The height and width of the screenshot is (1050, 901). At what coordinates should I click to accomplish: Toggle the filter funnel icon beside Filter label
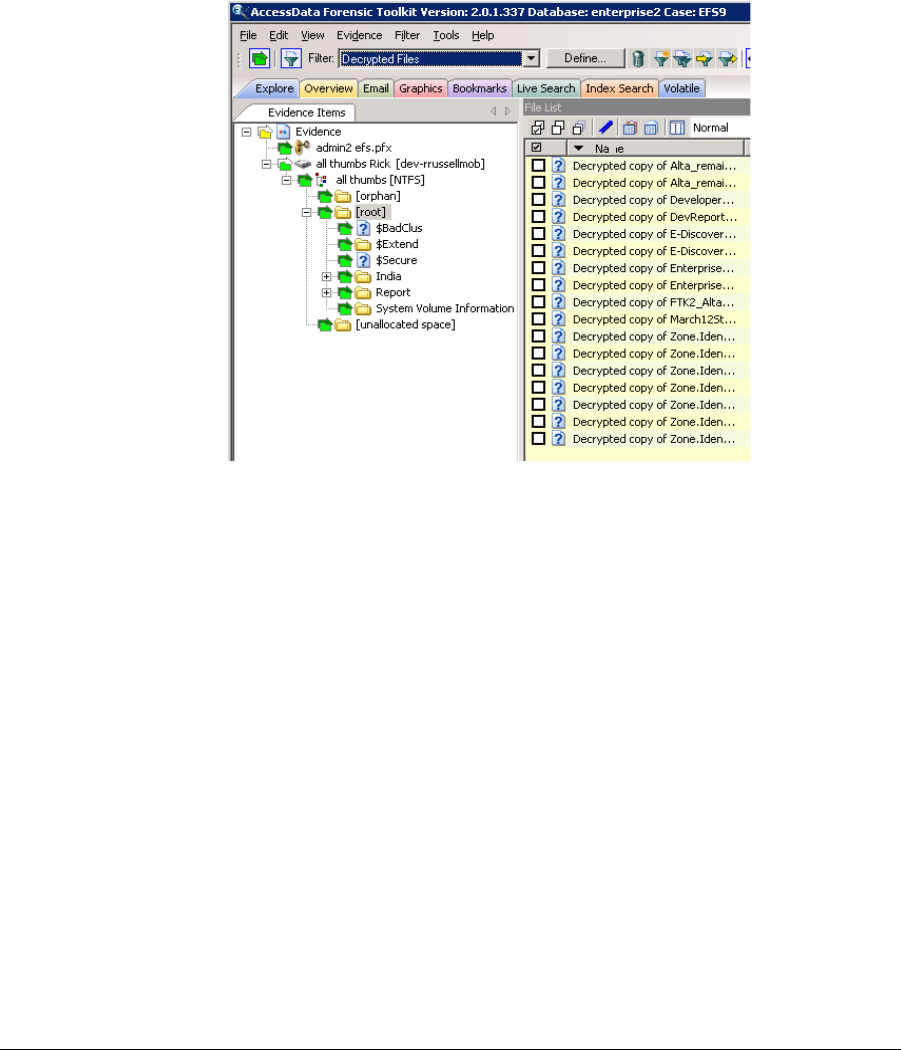pos(291,58)
